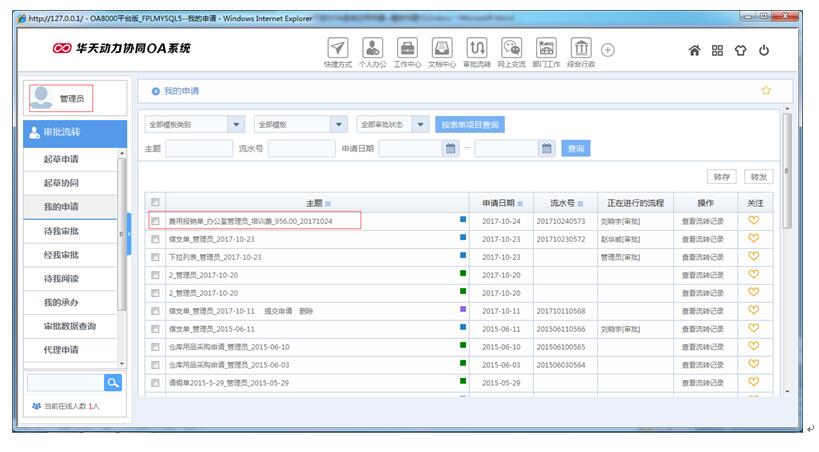This screenshot has width=819, height=452.
Task: Open the 网上交流 online chat icon
Action: [511, 49]
